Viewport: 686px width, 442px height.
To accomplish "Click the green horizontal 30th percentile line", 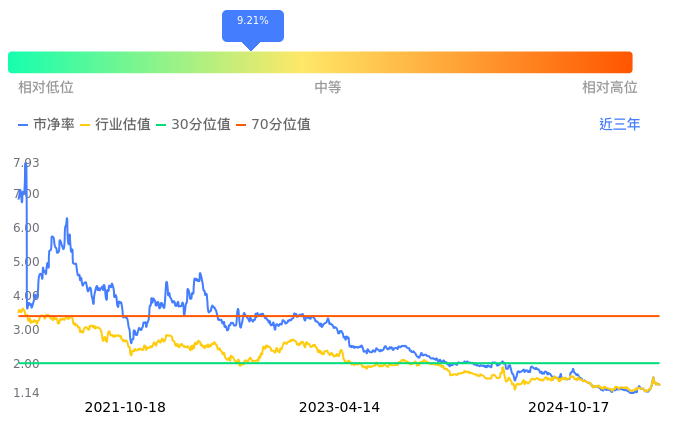I will [x=300, y=363].
